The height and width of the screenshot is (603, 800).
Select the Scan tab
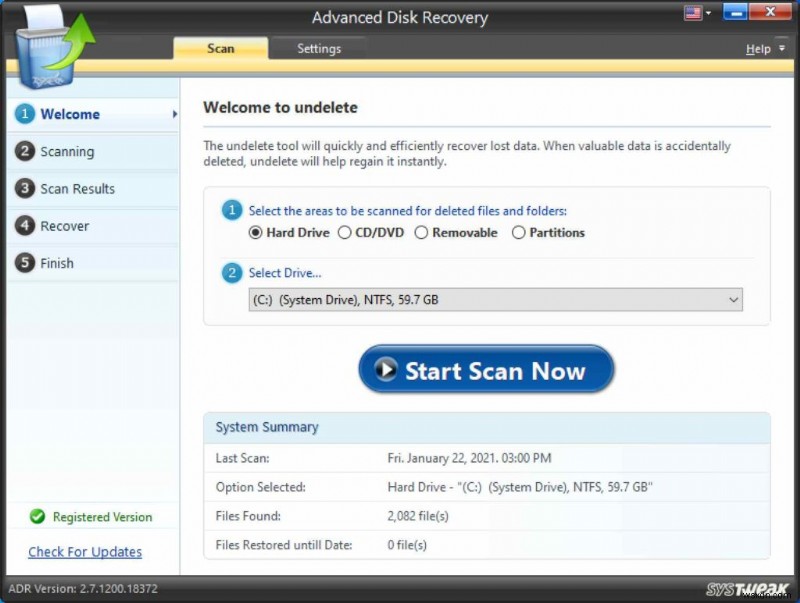220,47
